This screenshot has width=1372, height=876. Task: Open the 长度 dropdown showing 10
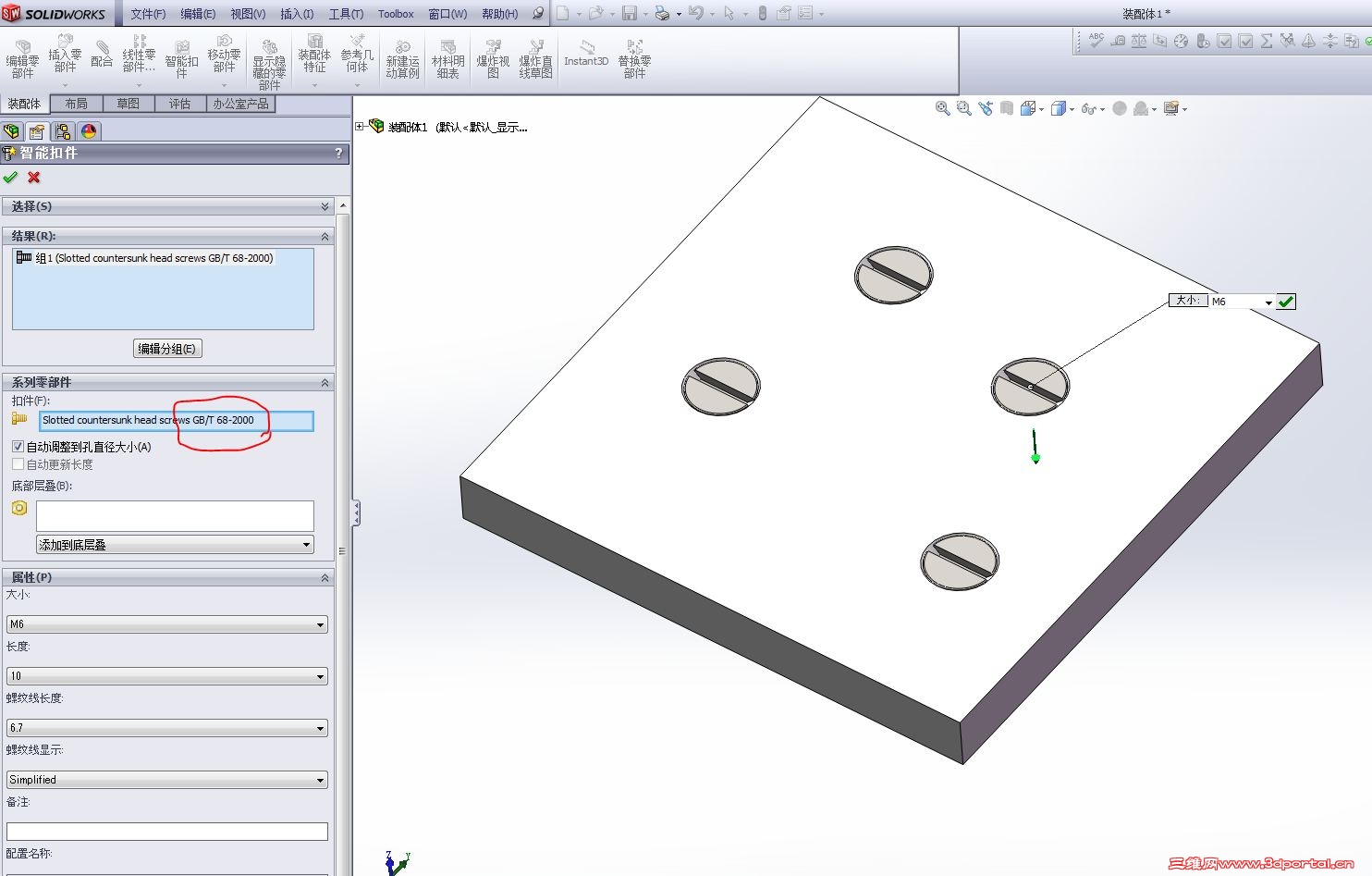(167, 676)
